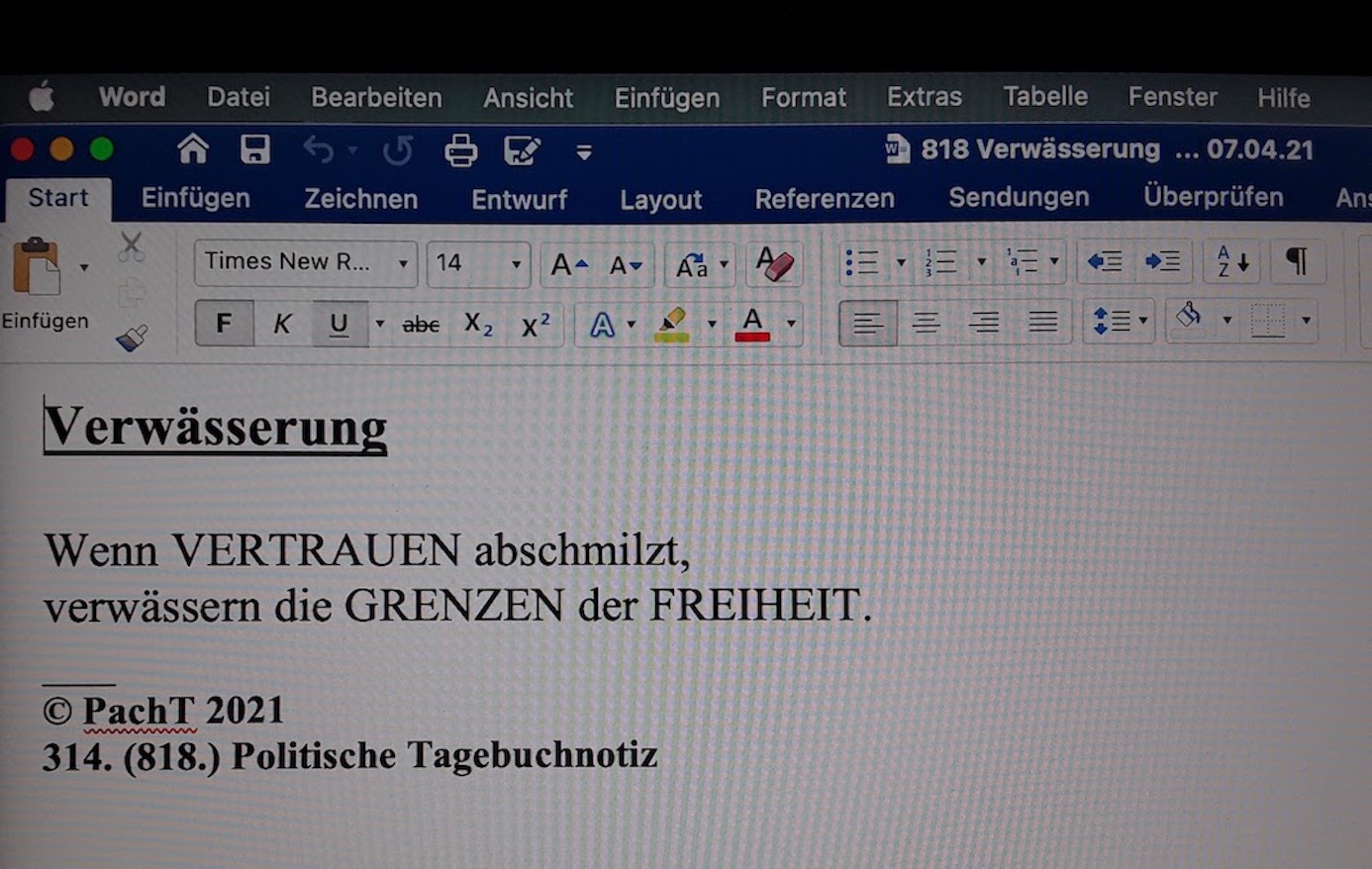Click the Verwässerung heading in the document
This screenshot has height=869, width=1372.
pos(215,428)
